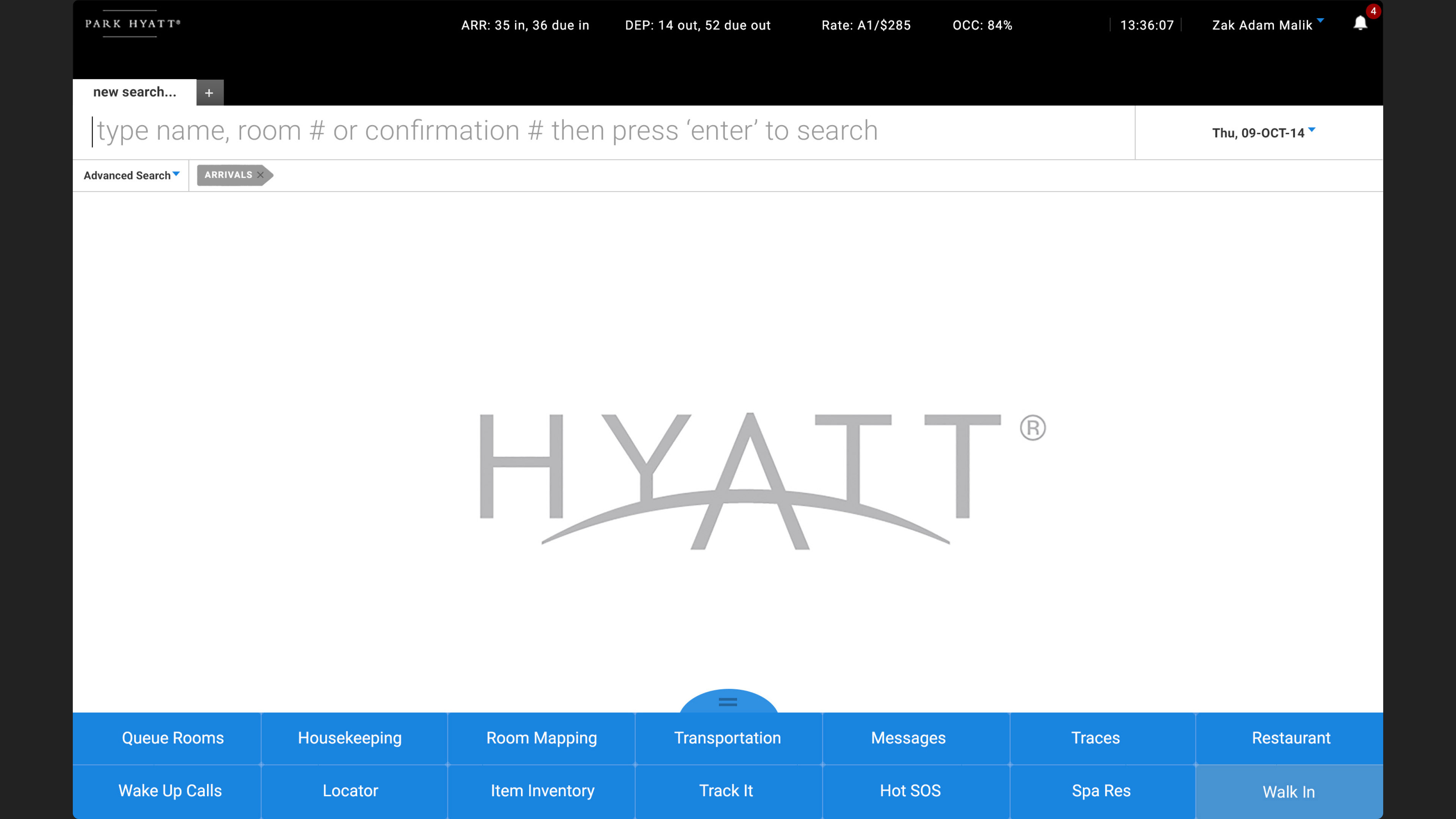Viewport: 1456px width, 819px height.
Task: Collapse the bottom menu drawer handle
Action: 728,701
